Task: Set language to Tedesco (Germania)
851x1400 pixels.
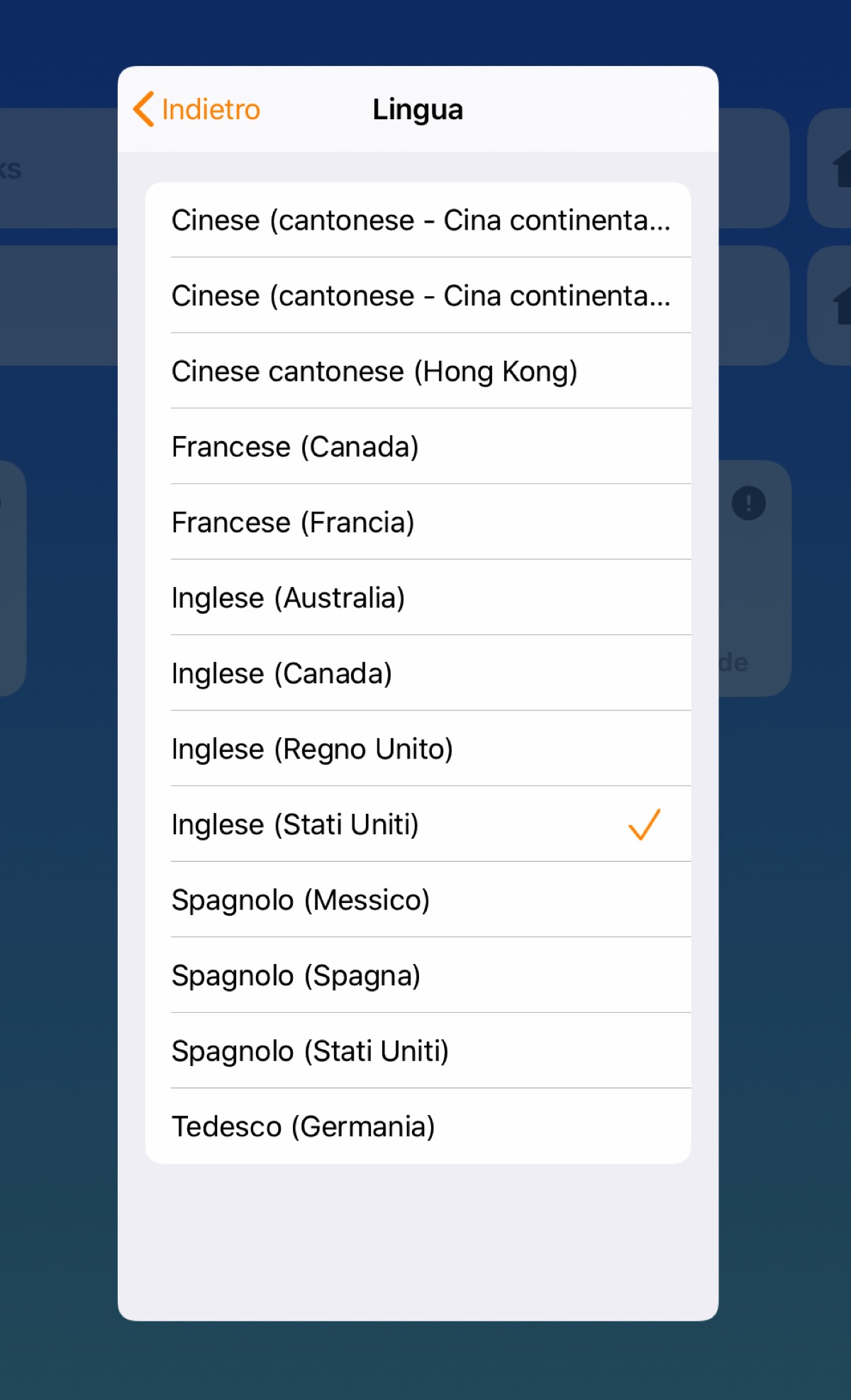Action: (x=303, y=1126)
